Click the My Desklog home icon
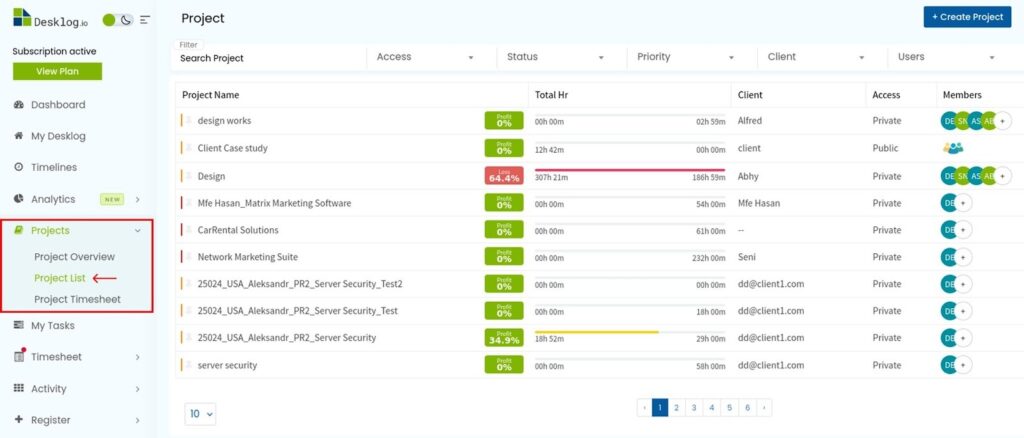Screen dimensions: 1024x438 [x=19, y=136]
